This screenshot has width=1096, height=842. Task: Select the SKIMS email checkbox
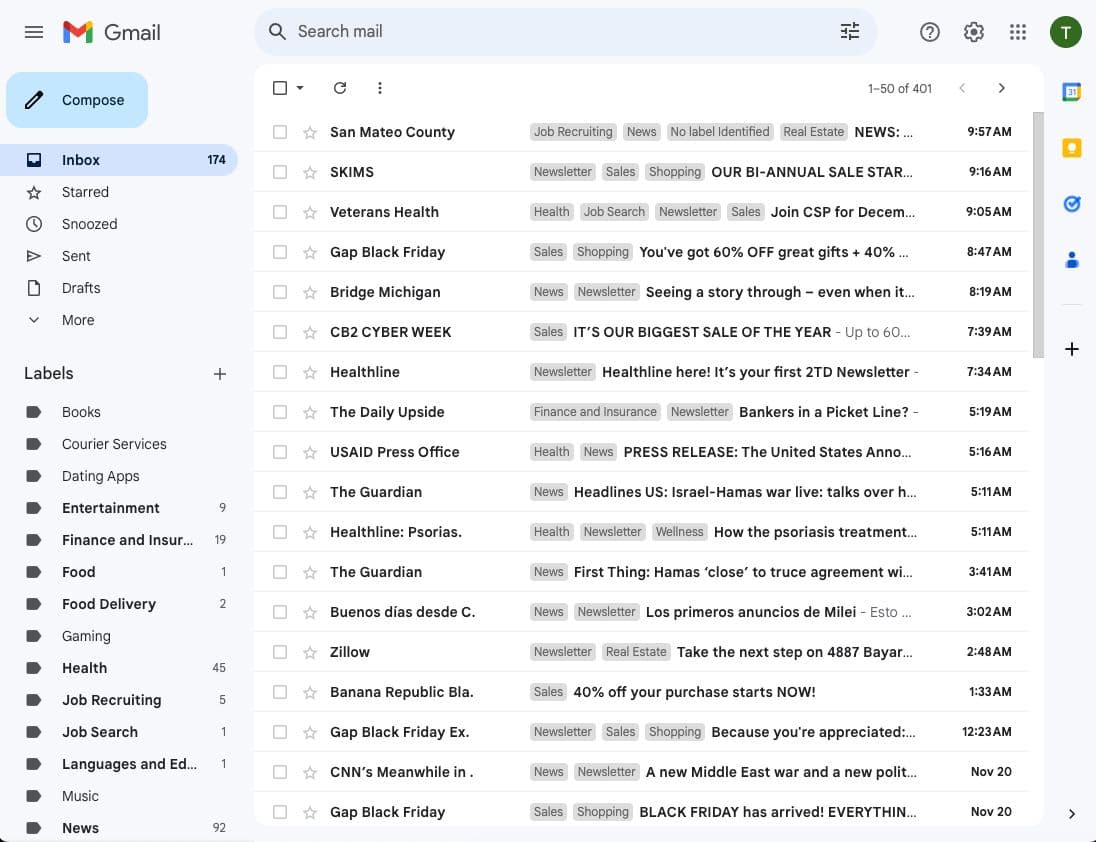coord(280,172)
